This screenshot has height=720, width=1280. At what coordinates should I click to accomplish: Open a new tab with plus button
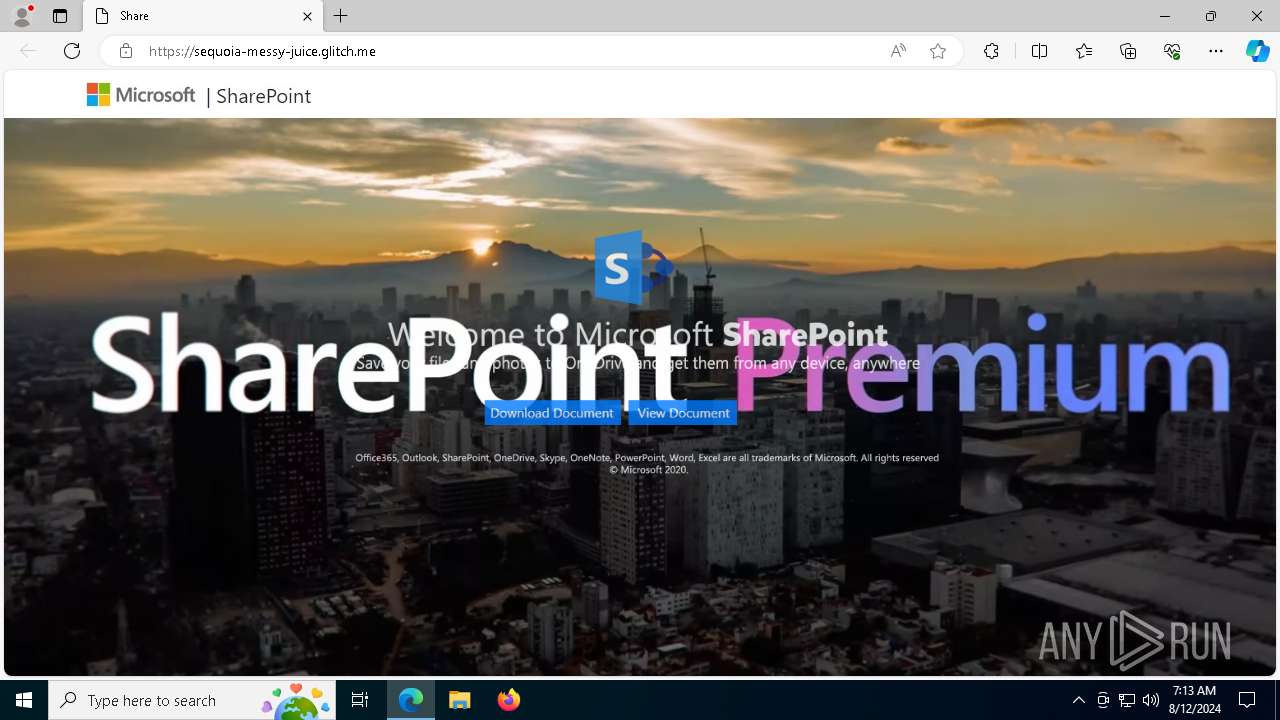pyautogui.click(x=341, y=16)
